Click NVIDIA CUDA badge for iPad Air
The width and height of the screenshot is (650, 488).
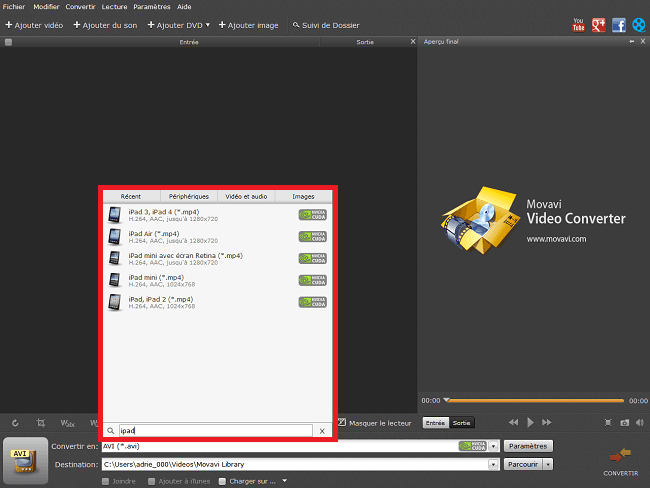pyautogui.click(x=313, y=237)
